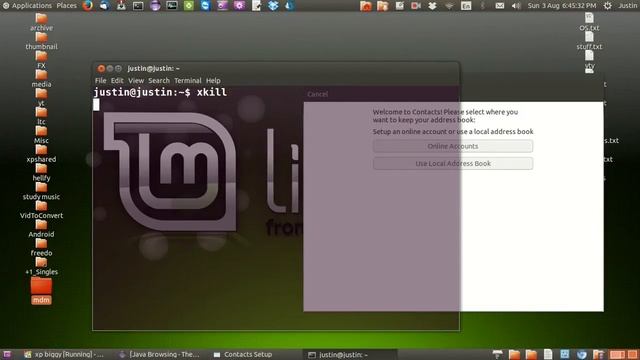The image size is (640, 360).
Task: Select the VidToConvert desktop folder
Action: pos(41,210)
